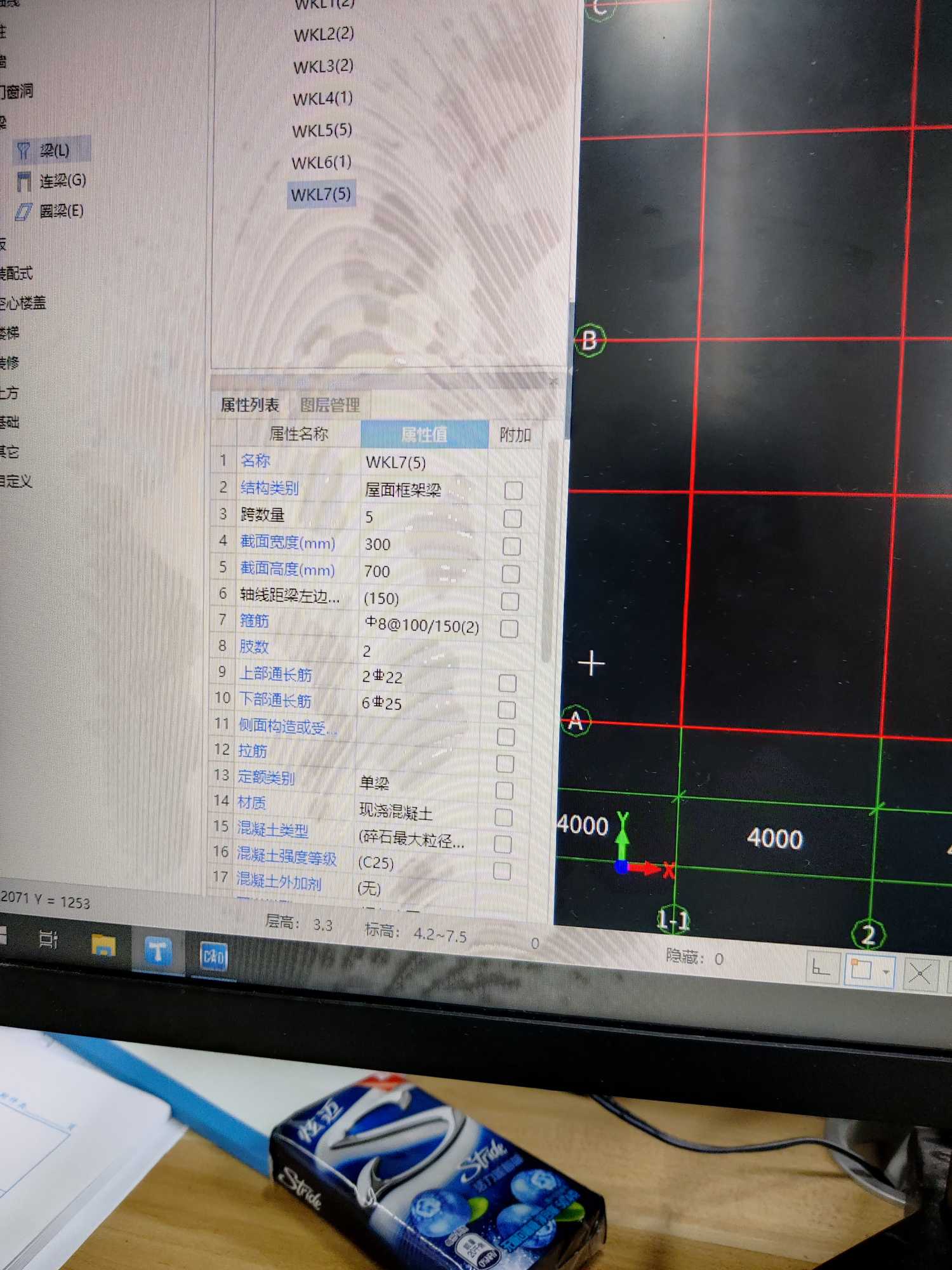Select the 圈梁(E) ring beam icon
This screenshot has height=1270, width=952.
(x=24, y=211)
